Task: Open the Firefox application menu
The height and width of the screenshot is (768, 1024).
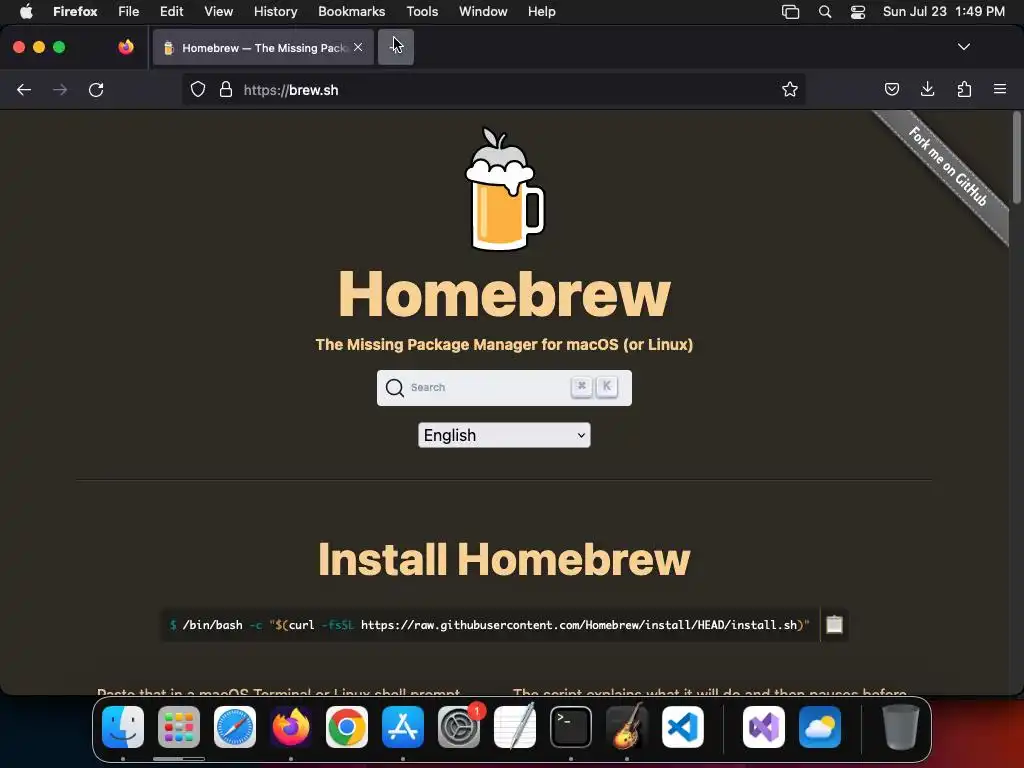Action: pyautogui.click(x=75, y=11)
